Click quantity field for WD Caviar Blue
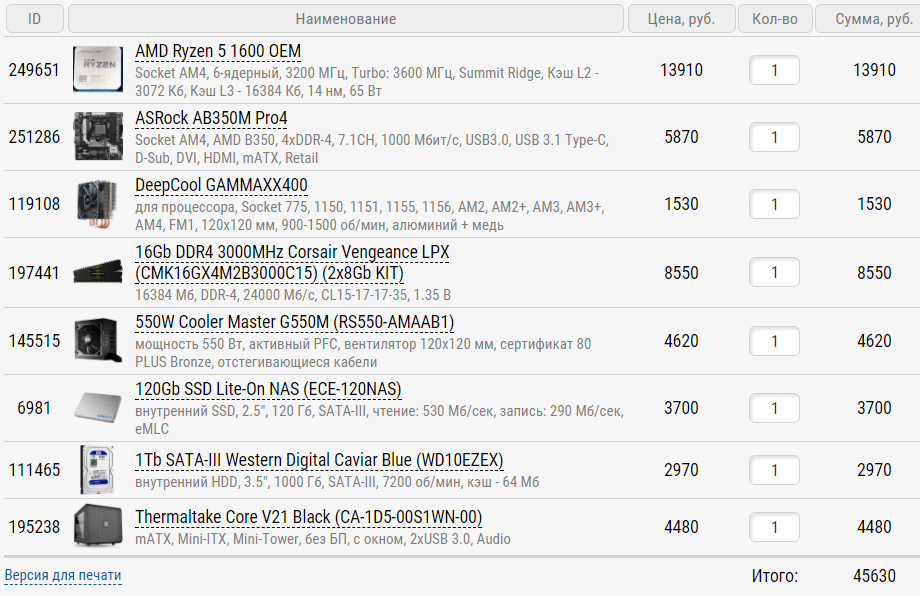This screenshot has height=596, width=920. pos(774,470)
